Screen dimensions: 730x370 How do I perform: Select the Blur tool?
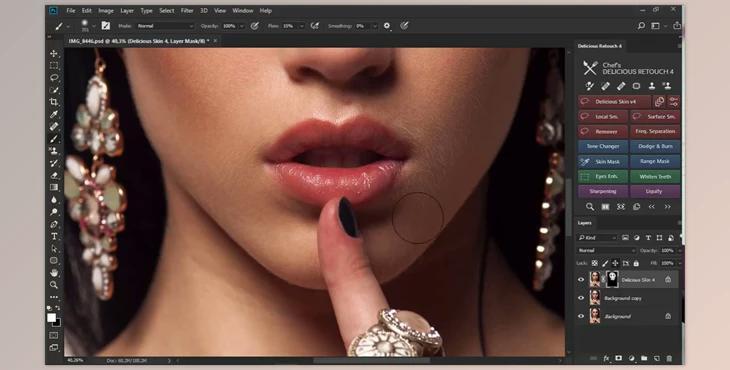pyautogui.click(x=54, y=200)
